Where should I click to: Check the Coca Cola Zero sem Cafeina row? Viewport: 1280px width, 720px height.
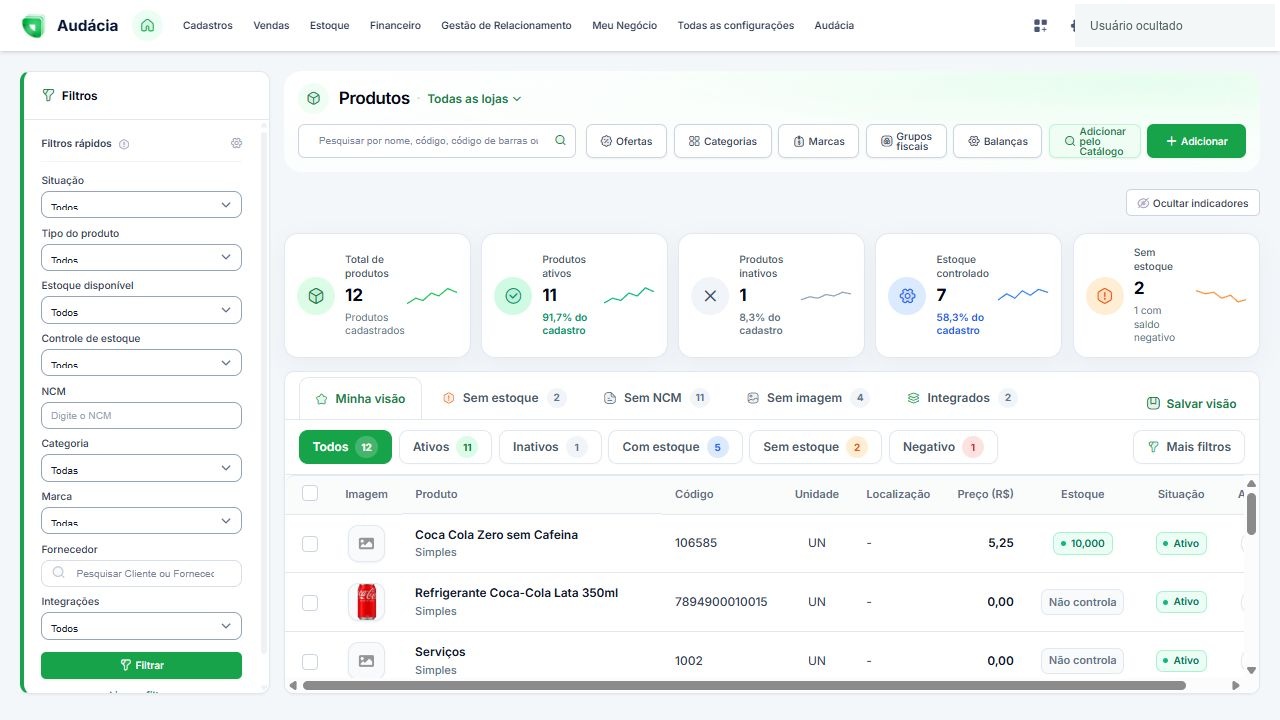tap(310, 543)
